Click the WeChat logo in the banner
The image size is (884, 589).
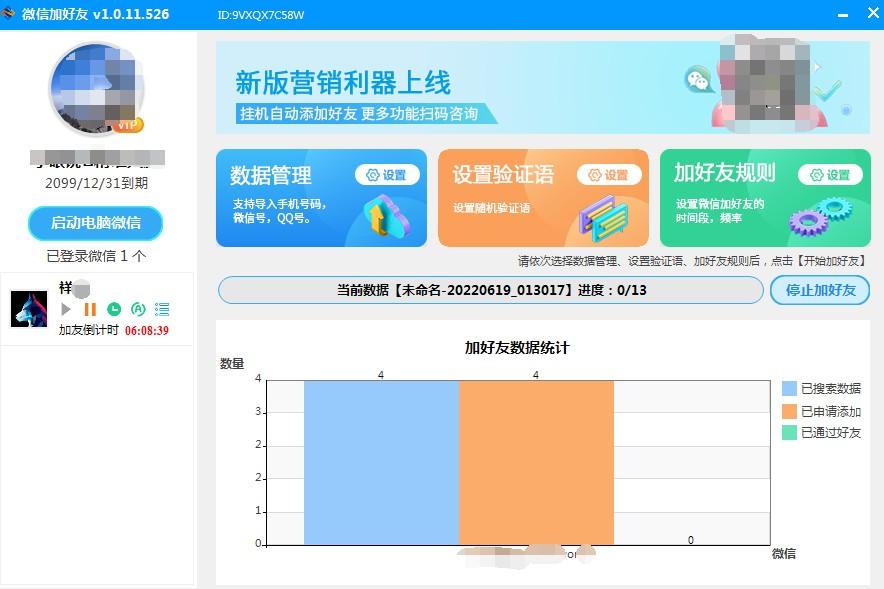tap(698, 81)
